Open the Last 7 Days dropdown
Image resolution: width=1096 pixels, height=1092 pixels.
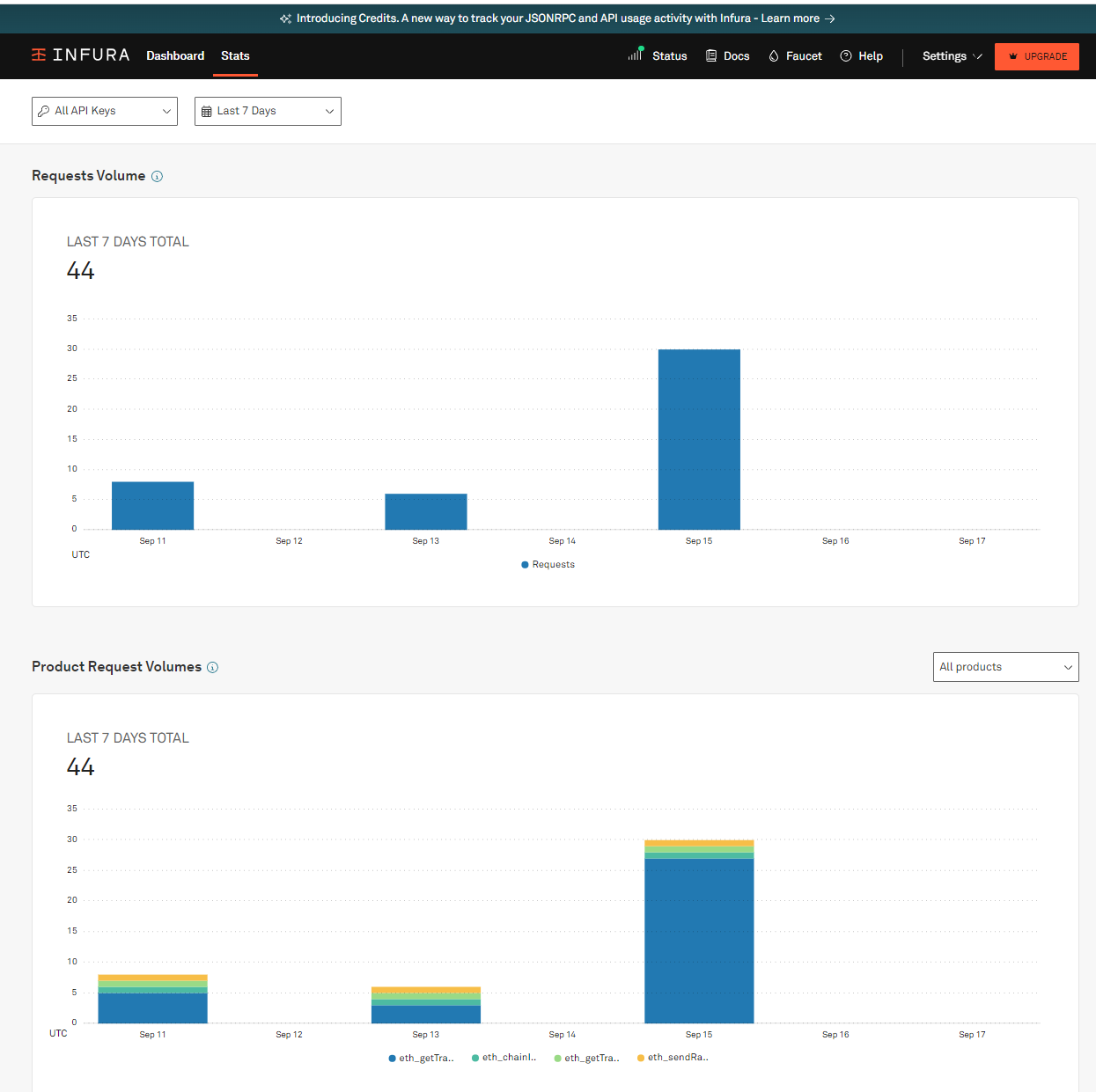pyautogui.click(x=268, y=111)
